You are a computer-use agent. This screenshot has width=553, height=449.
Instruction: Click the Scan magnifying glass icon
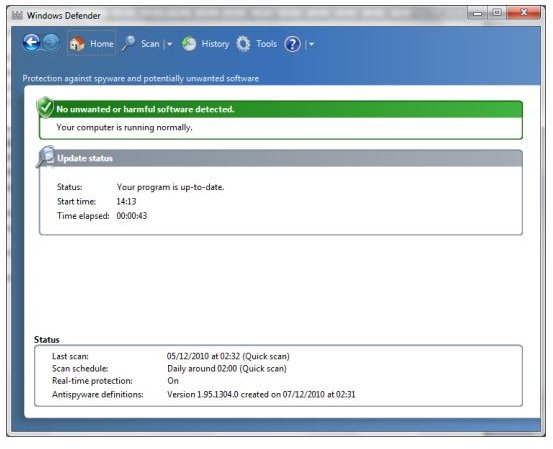click(x=129, y=44)
